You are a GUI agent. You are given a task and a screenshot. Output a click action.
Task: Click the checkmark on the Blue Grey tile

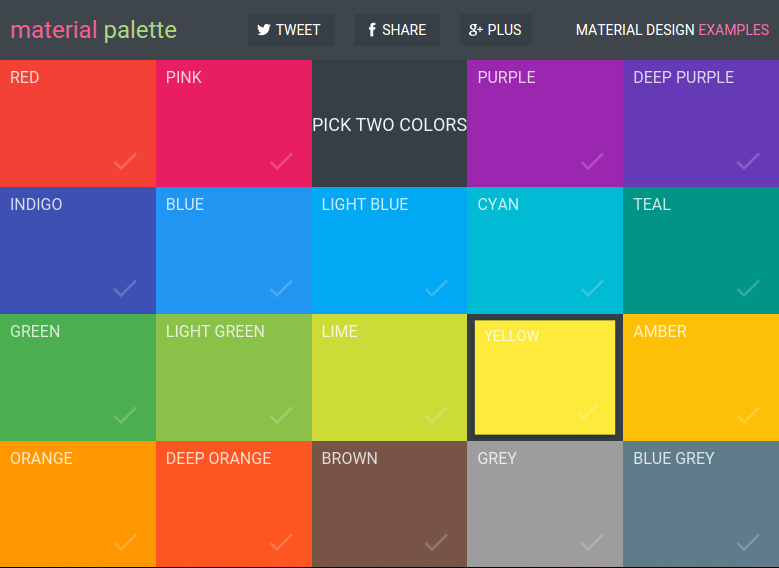748,542
